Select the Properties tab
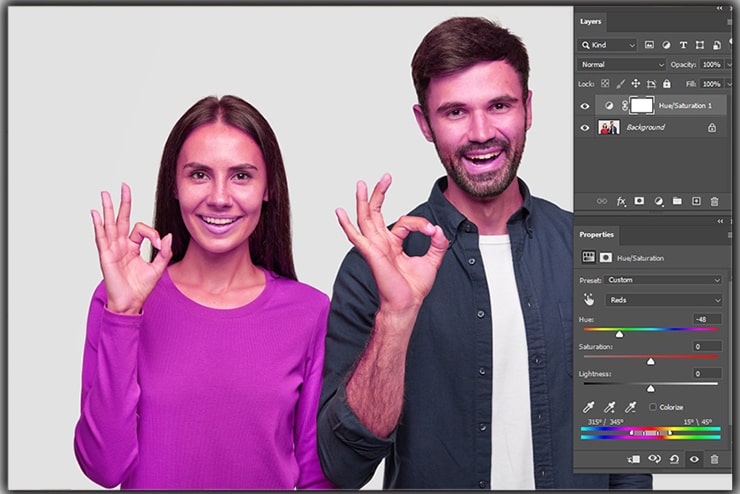 (x=597, y=234)
